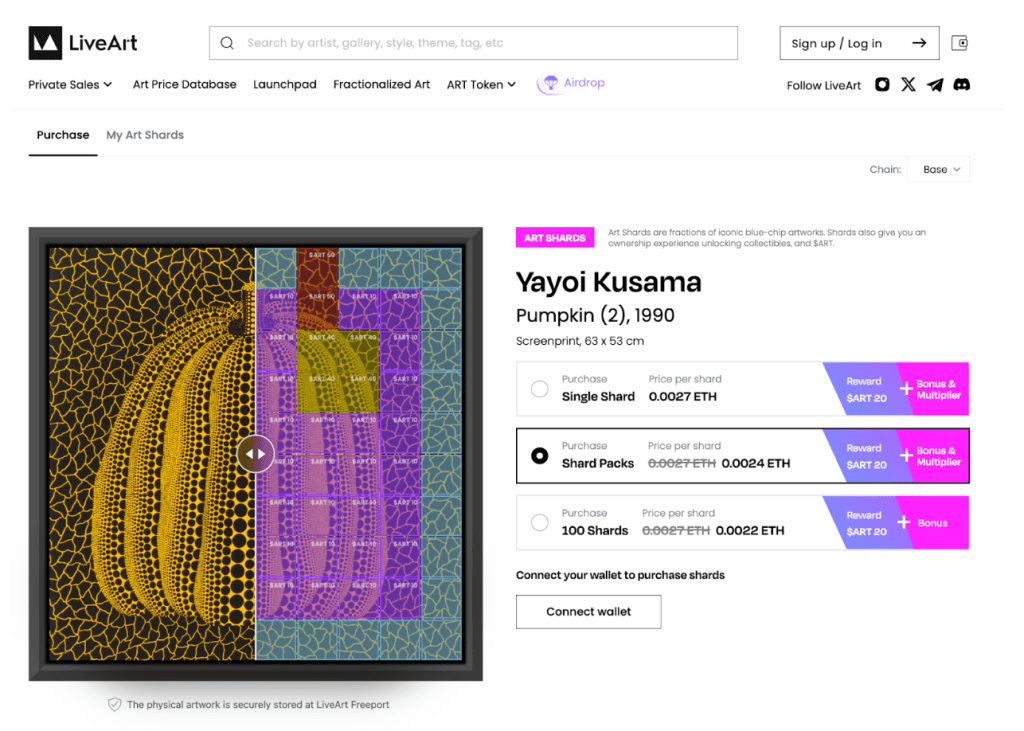Click the LiveAart logo icon
This screenshot has width=1024, height=731.
pos(45,43)
